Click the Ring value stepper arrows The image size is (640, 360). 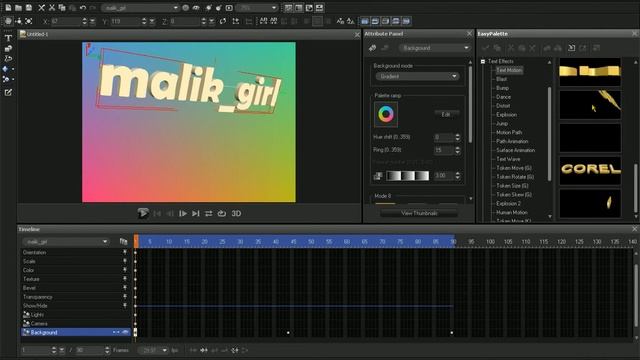(458, 150)
